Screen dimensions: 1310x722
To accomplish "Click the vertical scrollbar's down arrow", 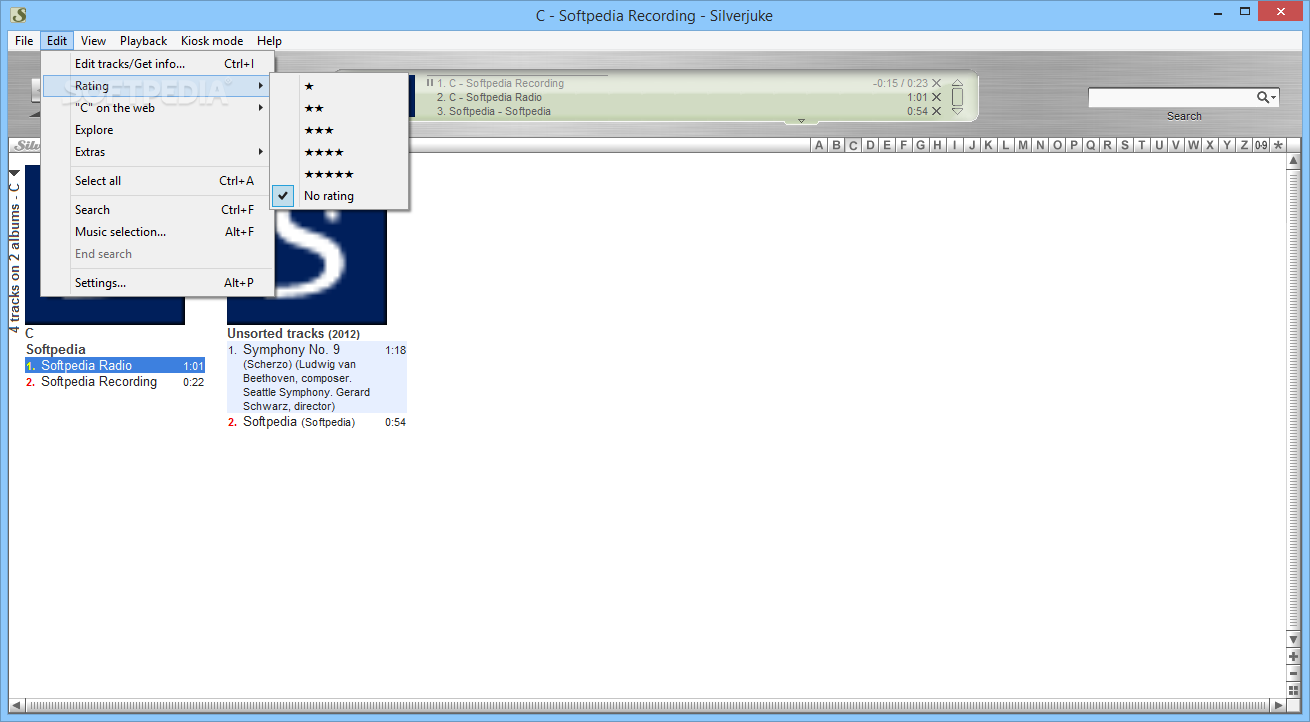I will click(x=1293, y=640).
